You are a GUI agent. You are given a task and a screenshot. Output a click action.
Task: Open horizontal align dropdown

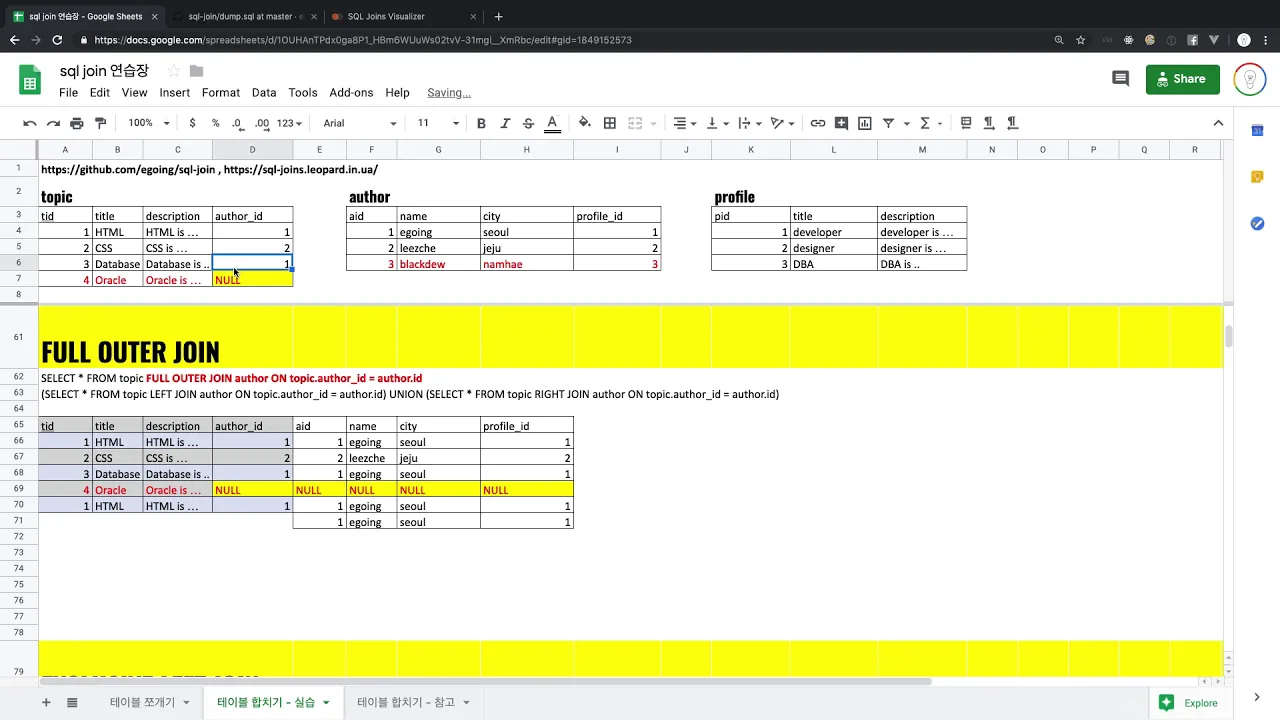coord(685,123)
